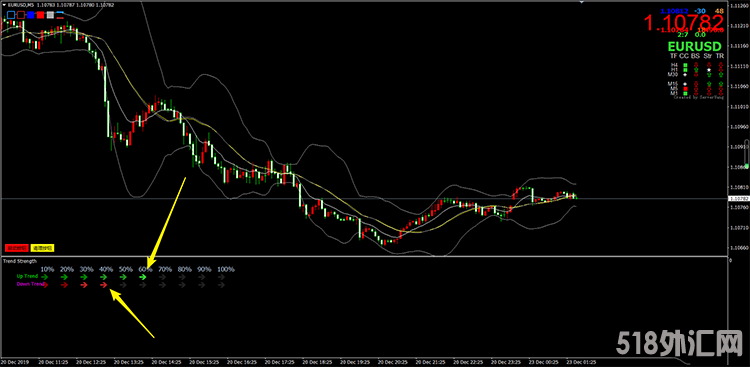Click the bright green Up Trend arrow under 60%
The width and height of the screenshot is (750, 367).
click(143, 277)
